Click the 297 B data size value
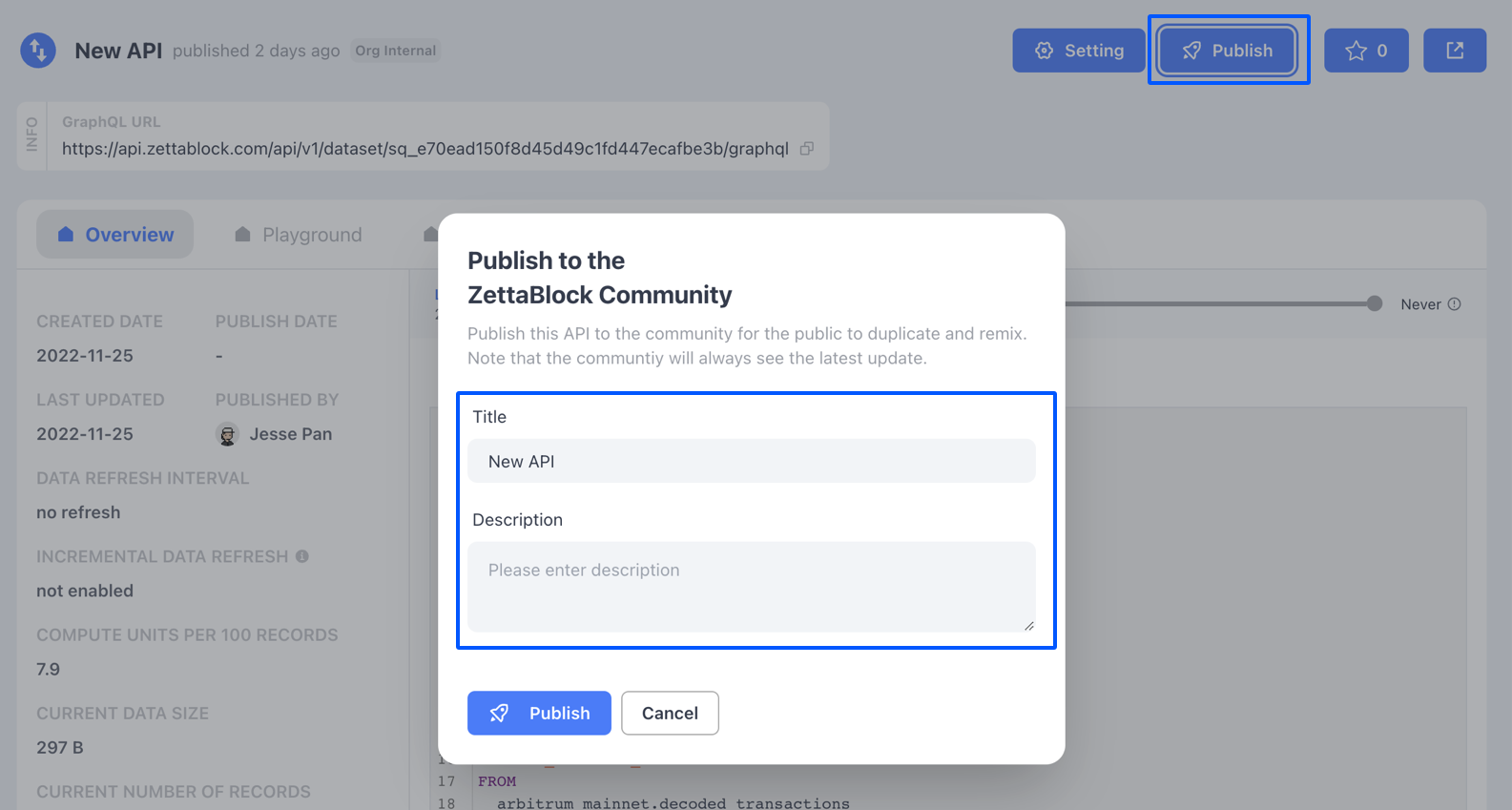The image size is (1512, 810). tap(60, 747)
